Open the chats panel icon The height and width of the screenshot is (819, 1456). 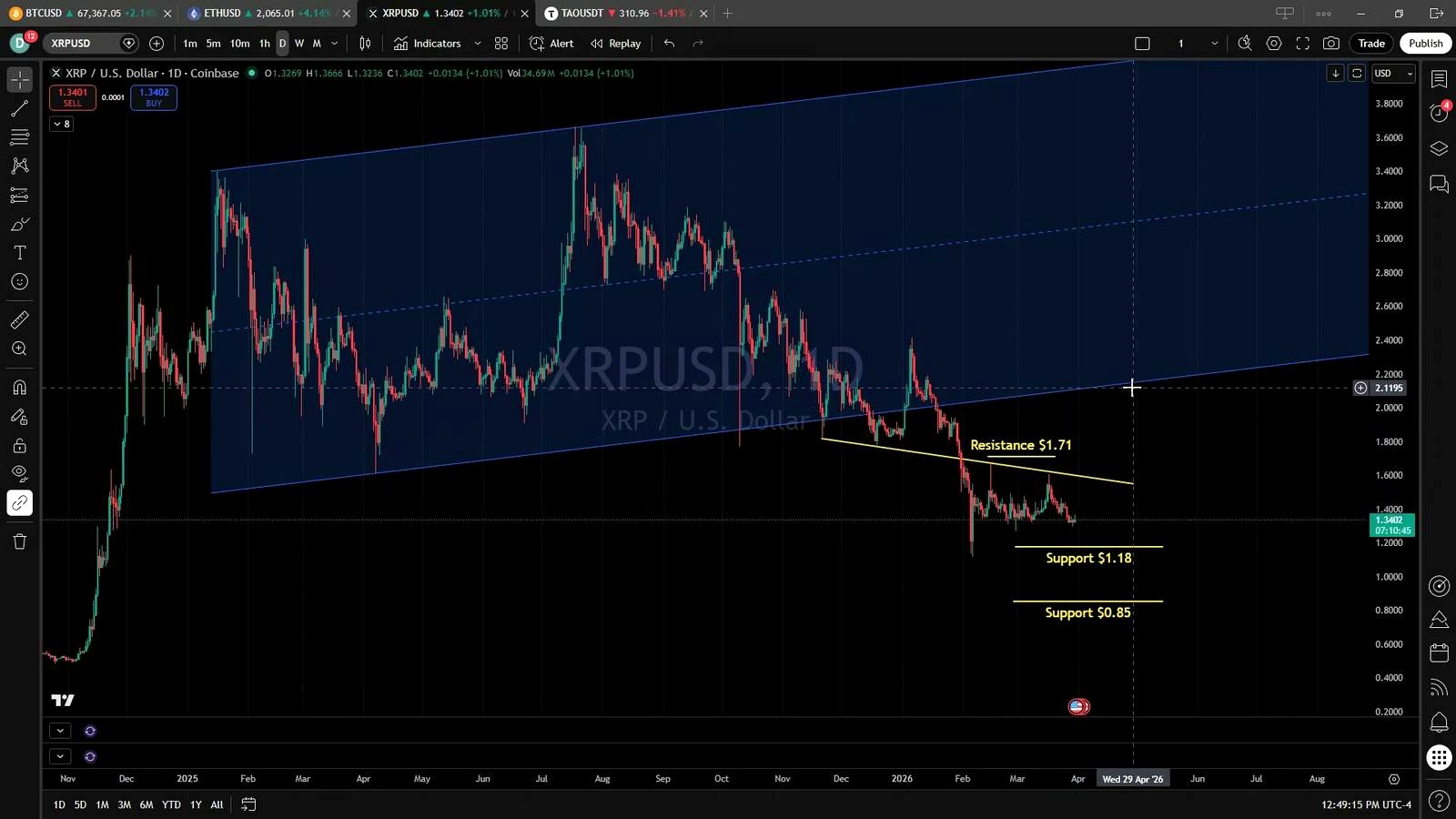pyautogui.click(x=1439, y=184)
